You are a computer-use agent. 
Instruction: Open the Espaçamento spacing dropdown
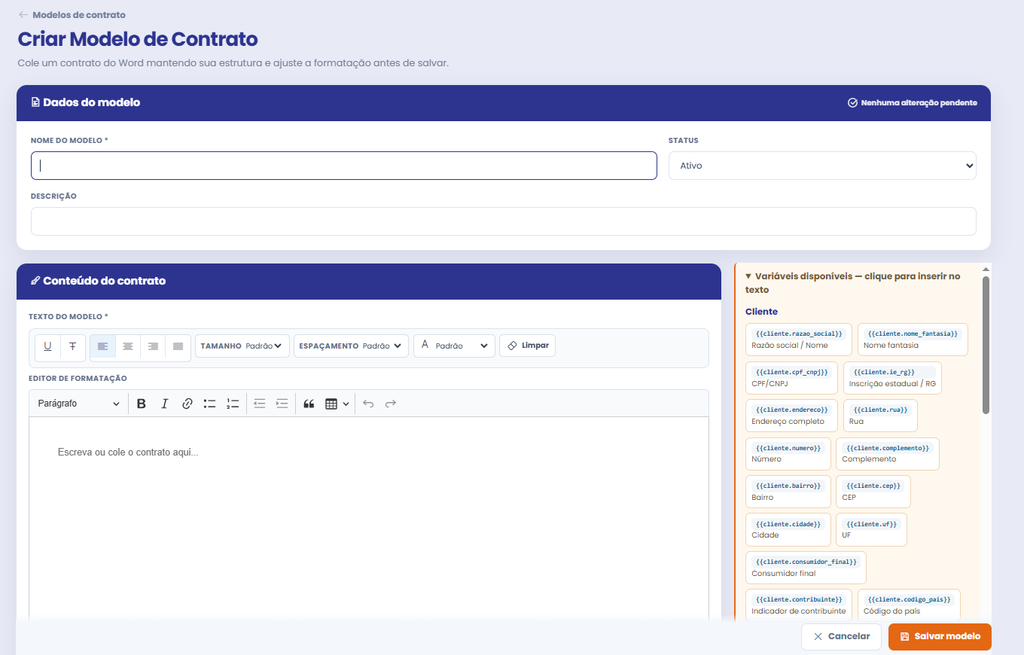point(350,346)
